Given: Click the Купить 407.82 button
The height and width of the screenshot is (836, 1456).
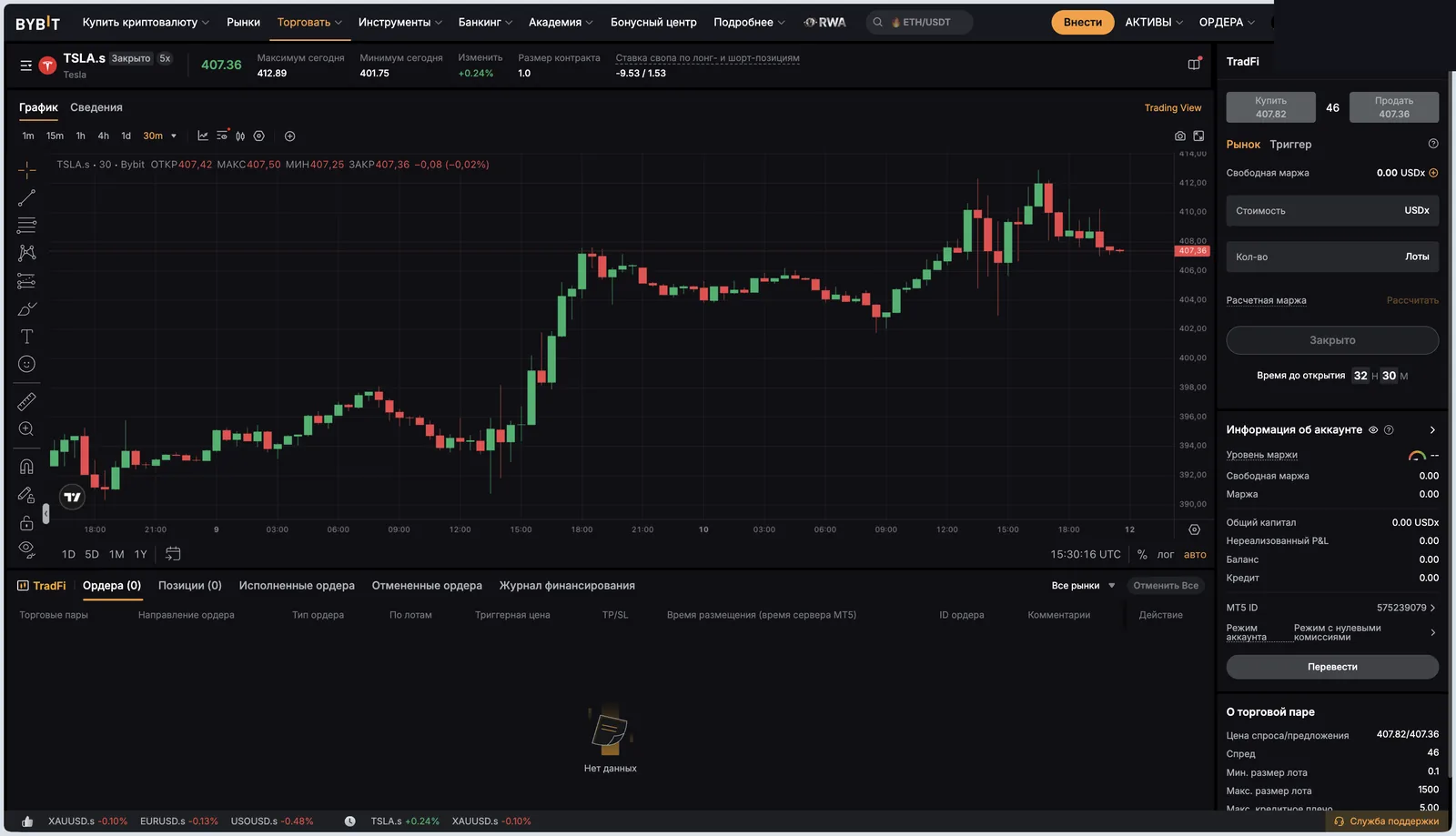Looking at the screenshot, I should (1271, 107).
